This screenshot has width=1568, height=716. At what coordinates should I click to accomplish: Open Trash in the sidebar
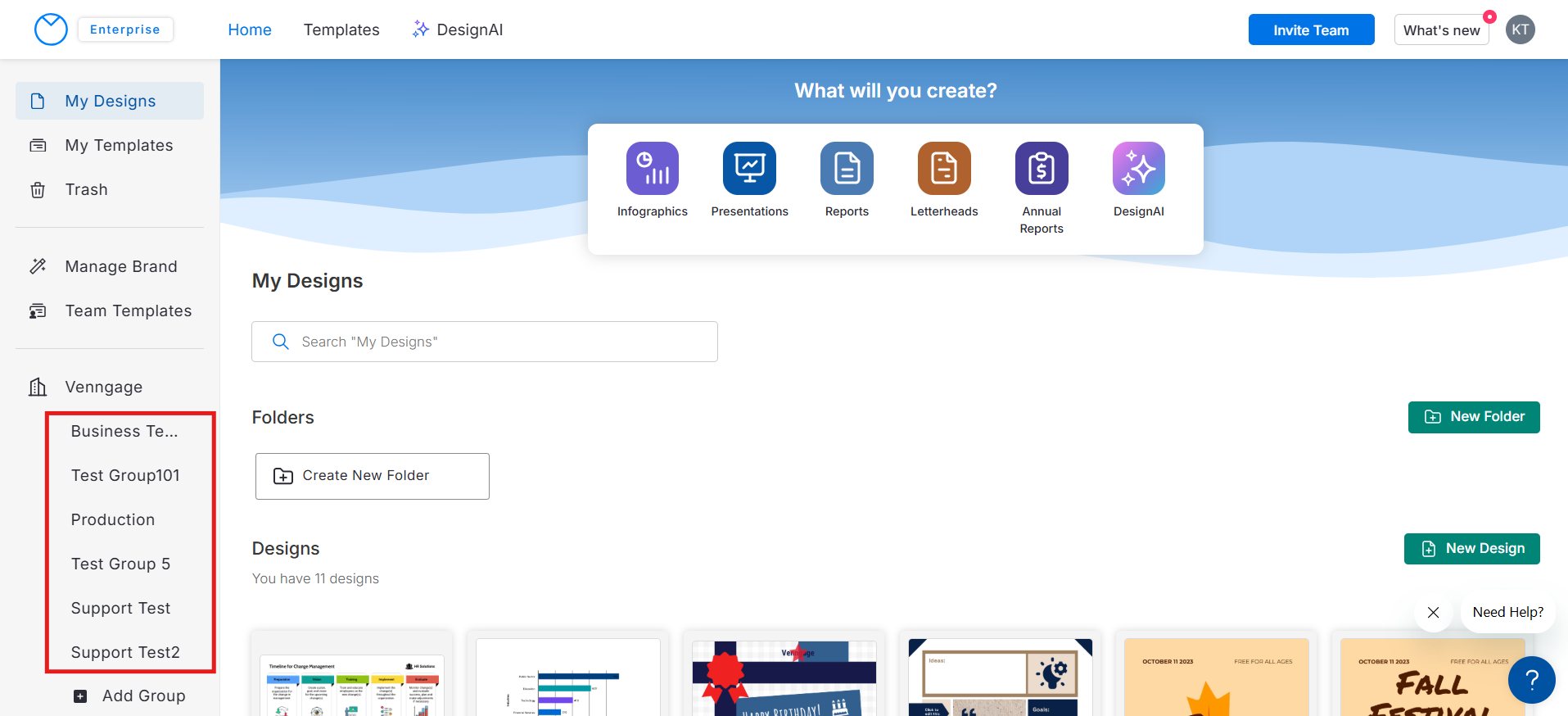click(x=86, y=189)
